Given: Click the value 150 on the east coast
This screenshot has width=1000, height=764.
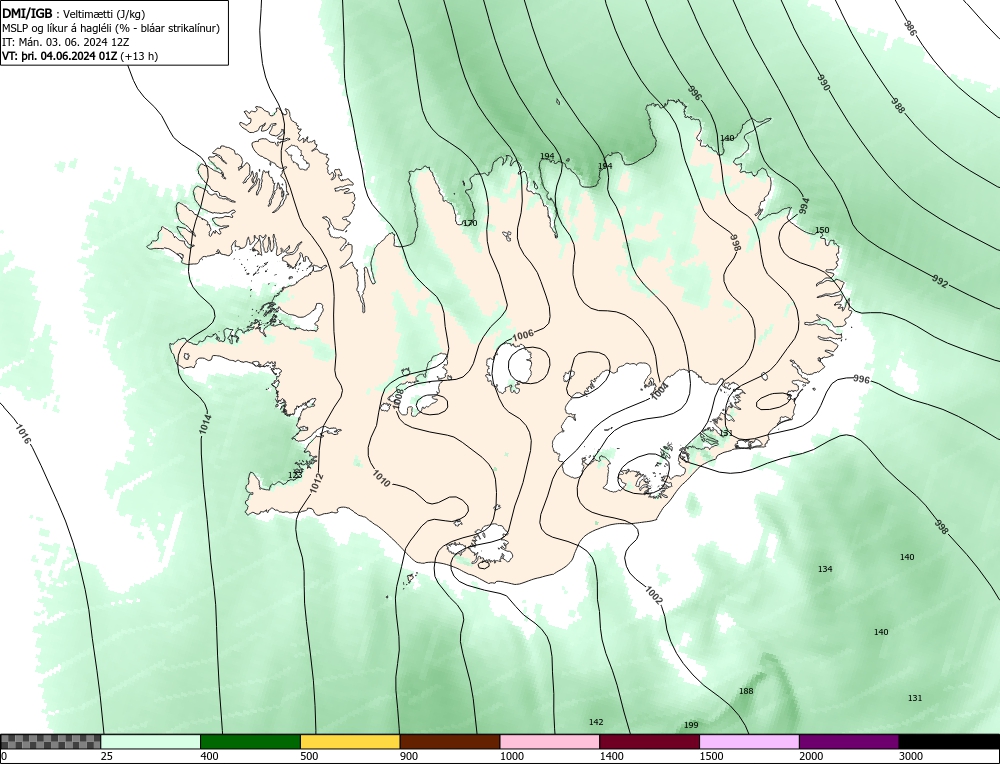Looking at the screenshot, I should [x=822, y=230].
